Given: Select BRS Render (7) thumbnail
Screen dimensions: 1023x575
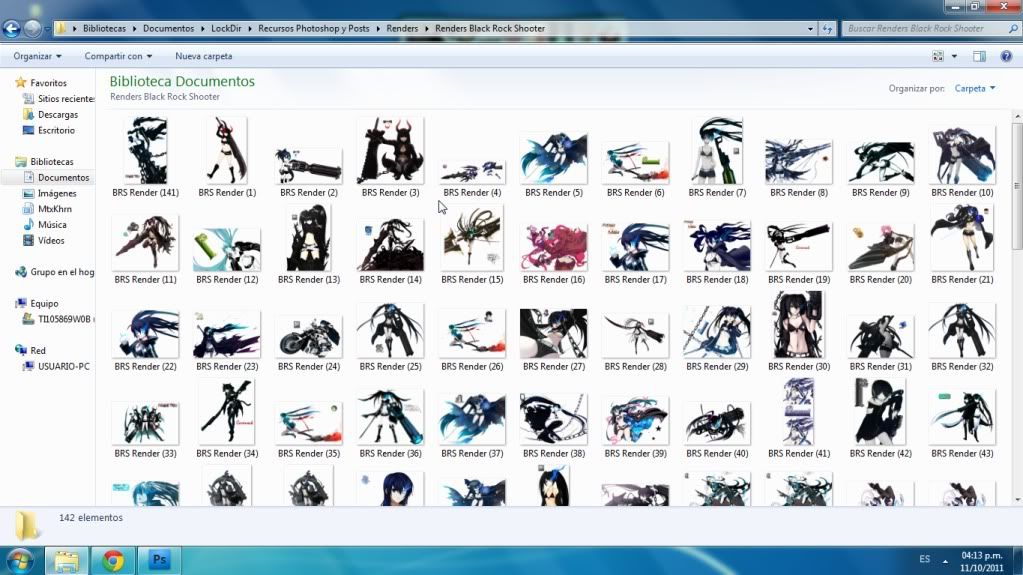Looking at the screenshot, I should [717, 150].
